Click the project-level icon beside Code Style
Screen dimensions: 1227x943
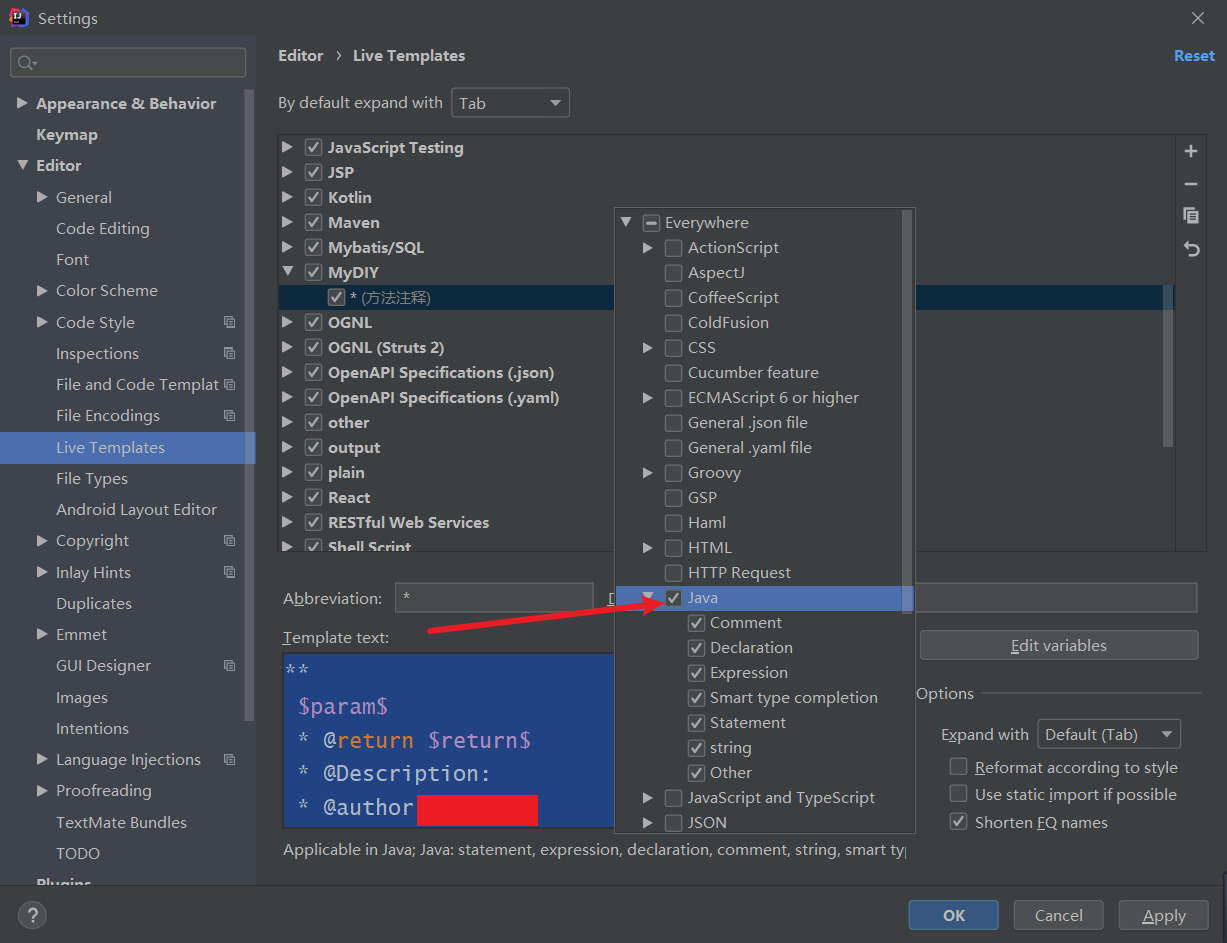tap(230, 322)
